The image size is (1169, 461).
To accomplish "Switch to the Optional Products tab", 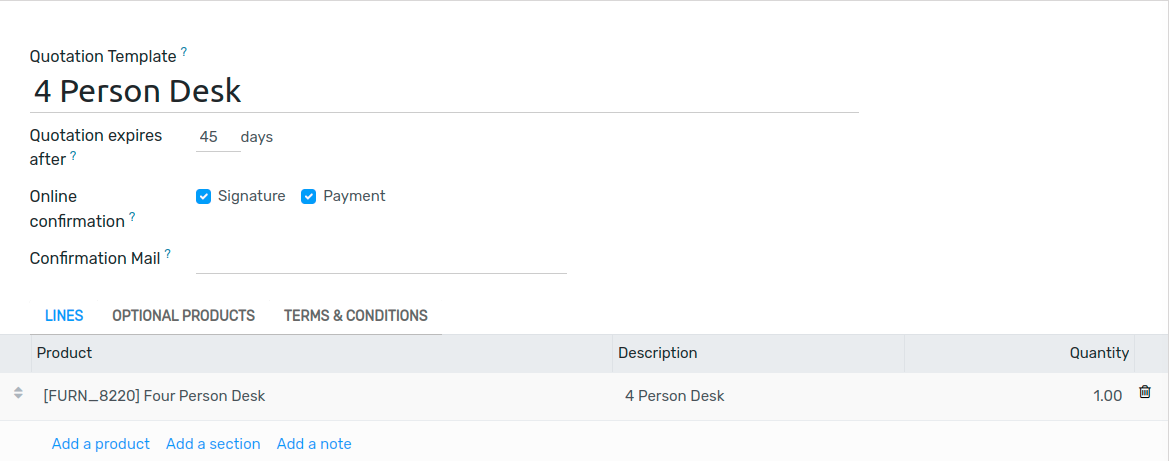I will pos(183,316).
